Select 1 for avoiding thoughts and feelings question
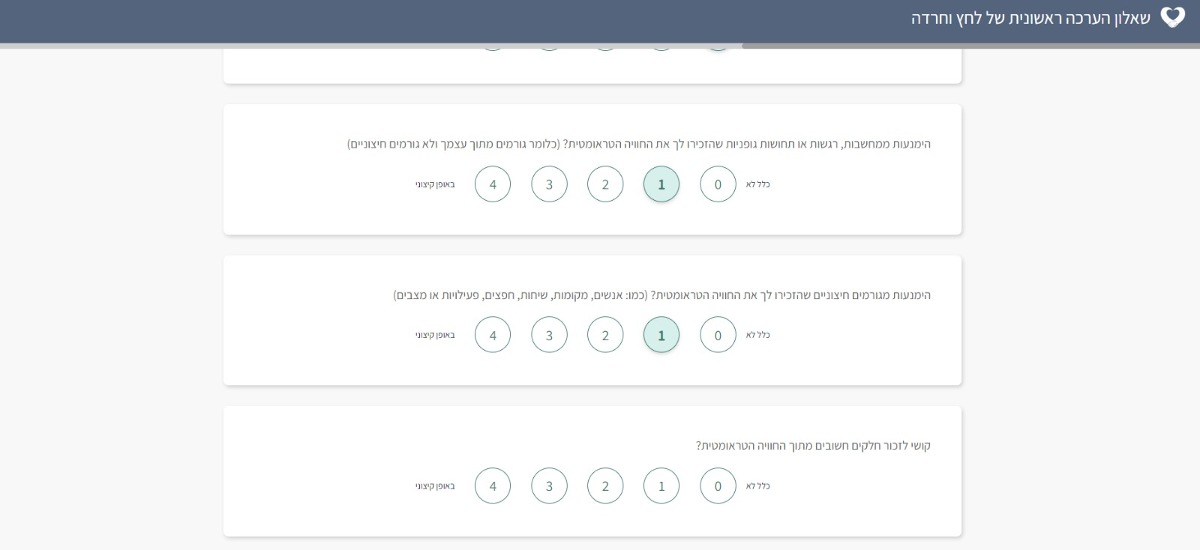The height and width of the screenshot is (550, 1200). [661, 184]
